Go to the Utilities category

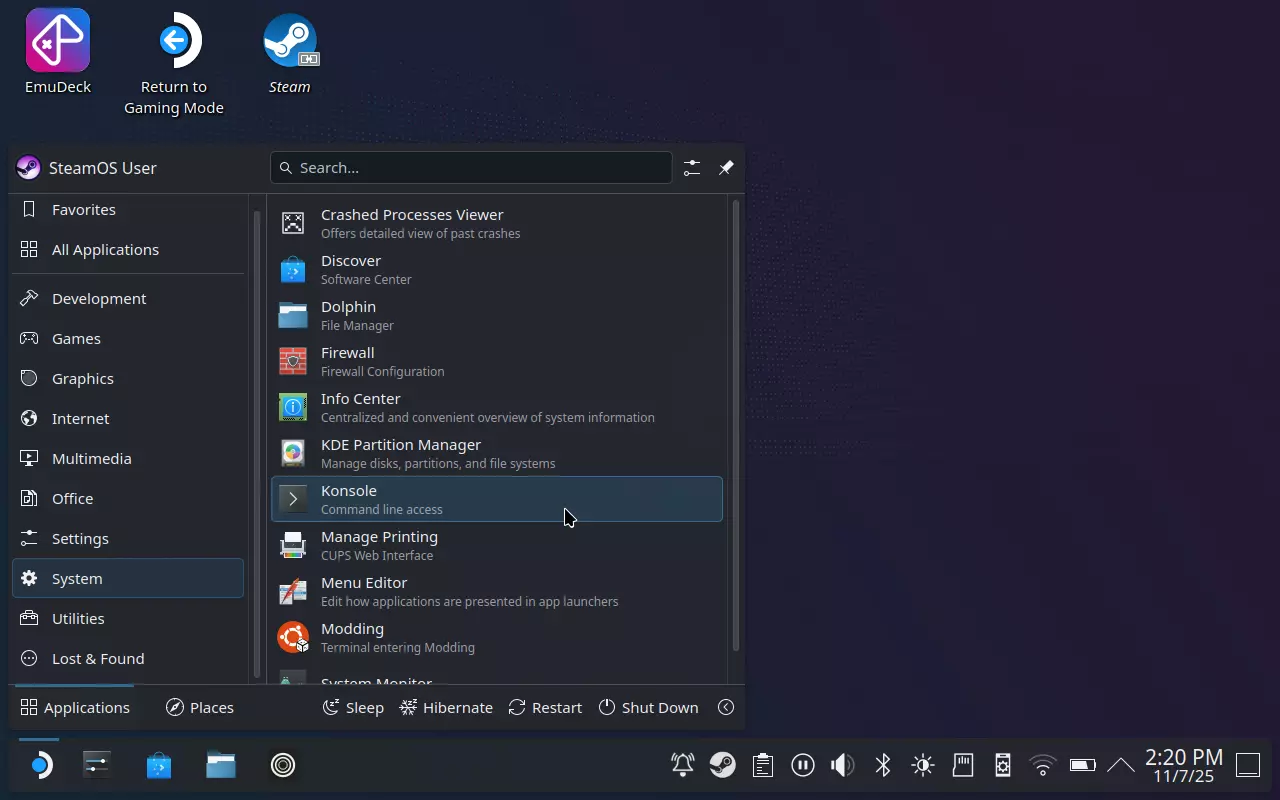coord(128,619)
